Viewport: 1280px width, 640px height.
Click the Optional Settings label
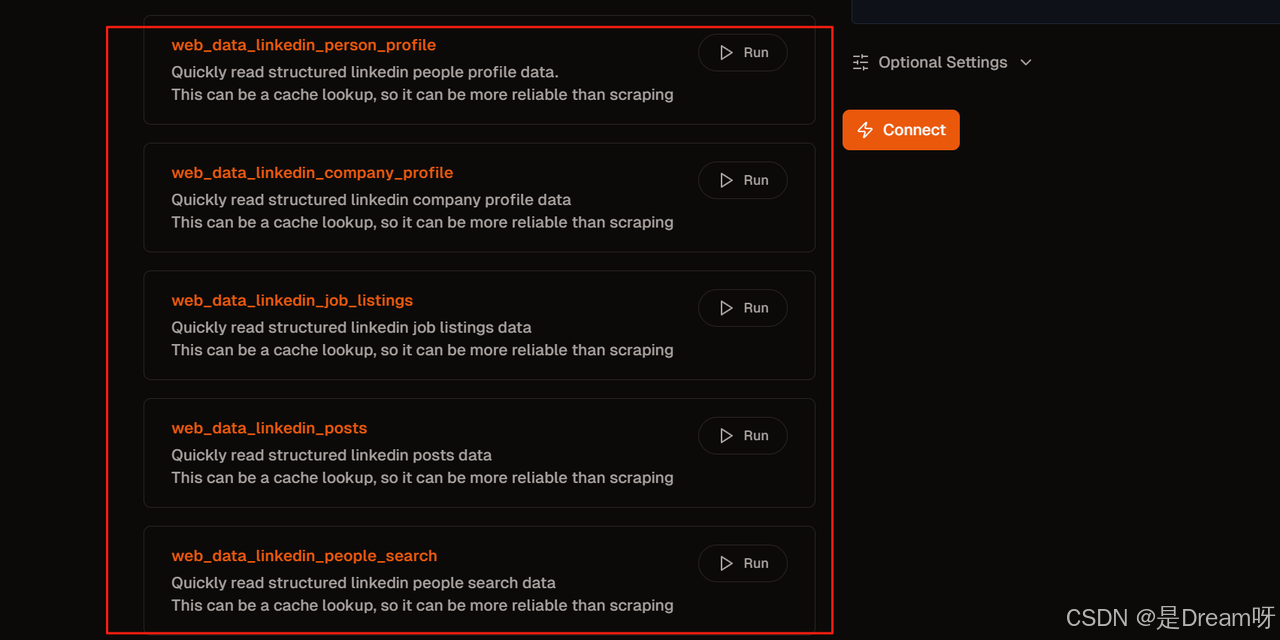click(x=943, y=62)
